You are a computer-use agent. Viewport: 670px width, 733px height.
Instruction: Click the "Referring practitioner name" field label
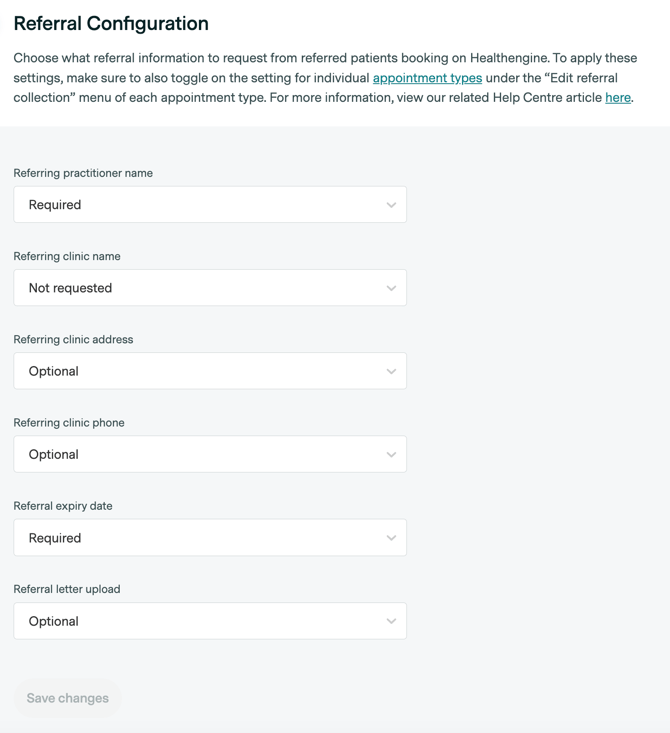[x=83, y=173]
